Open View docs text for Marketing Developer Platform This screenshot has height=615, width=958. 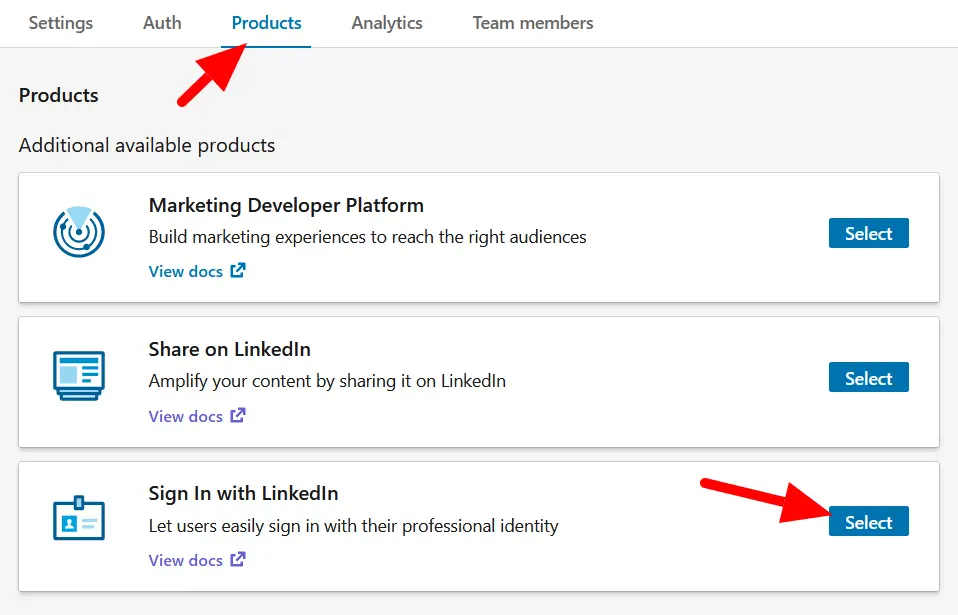tap(186, 271)
